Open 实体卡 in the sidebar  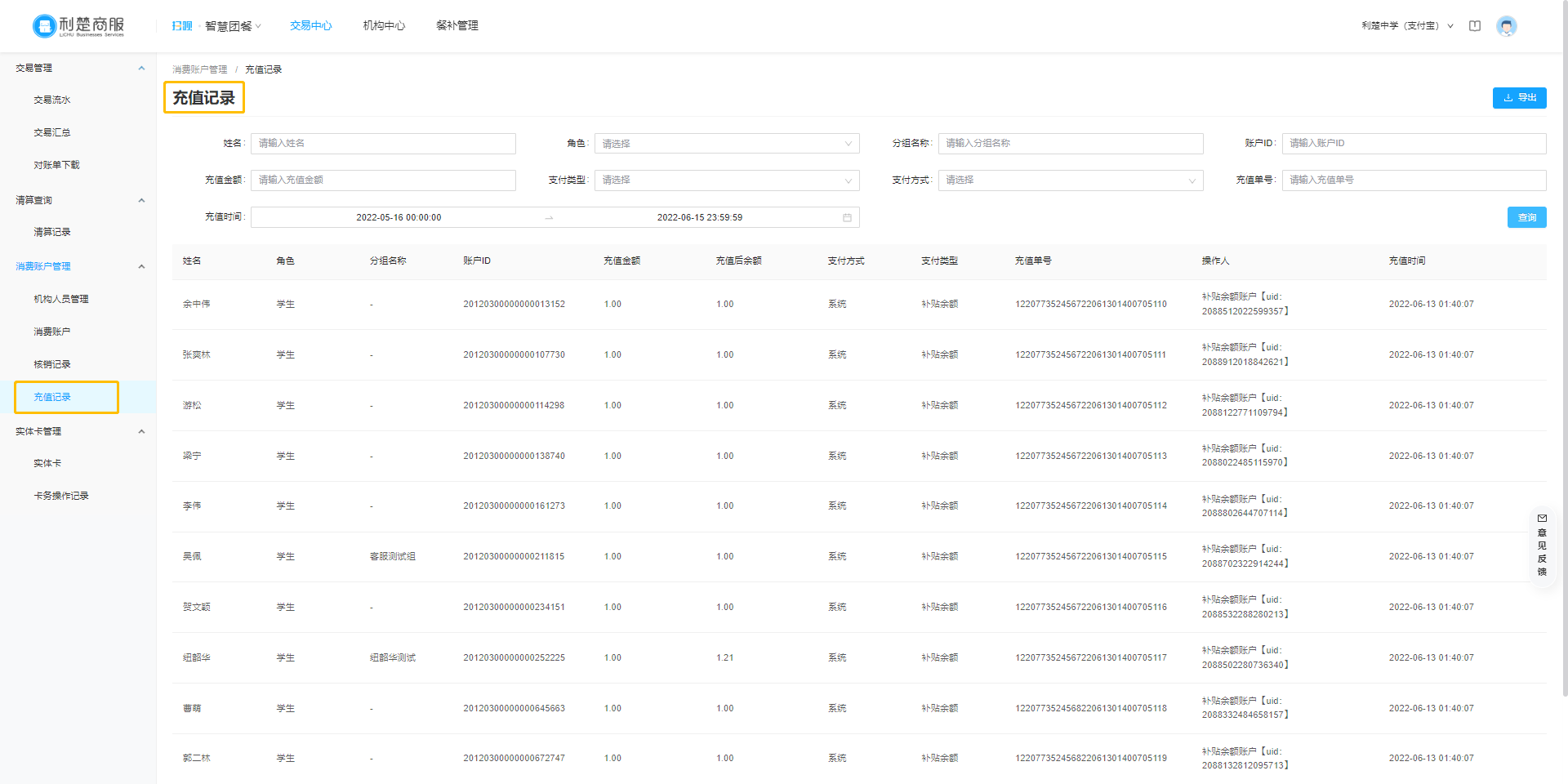point(47,463)
